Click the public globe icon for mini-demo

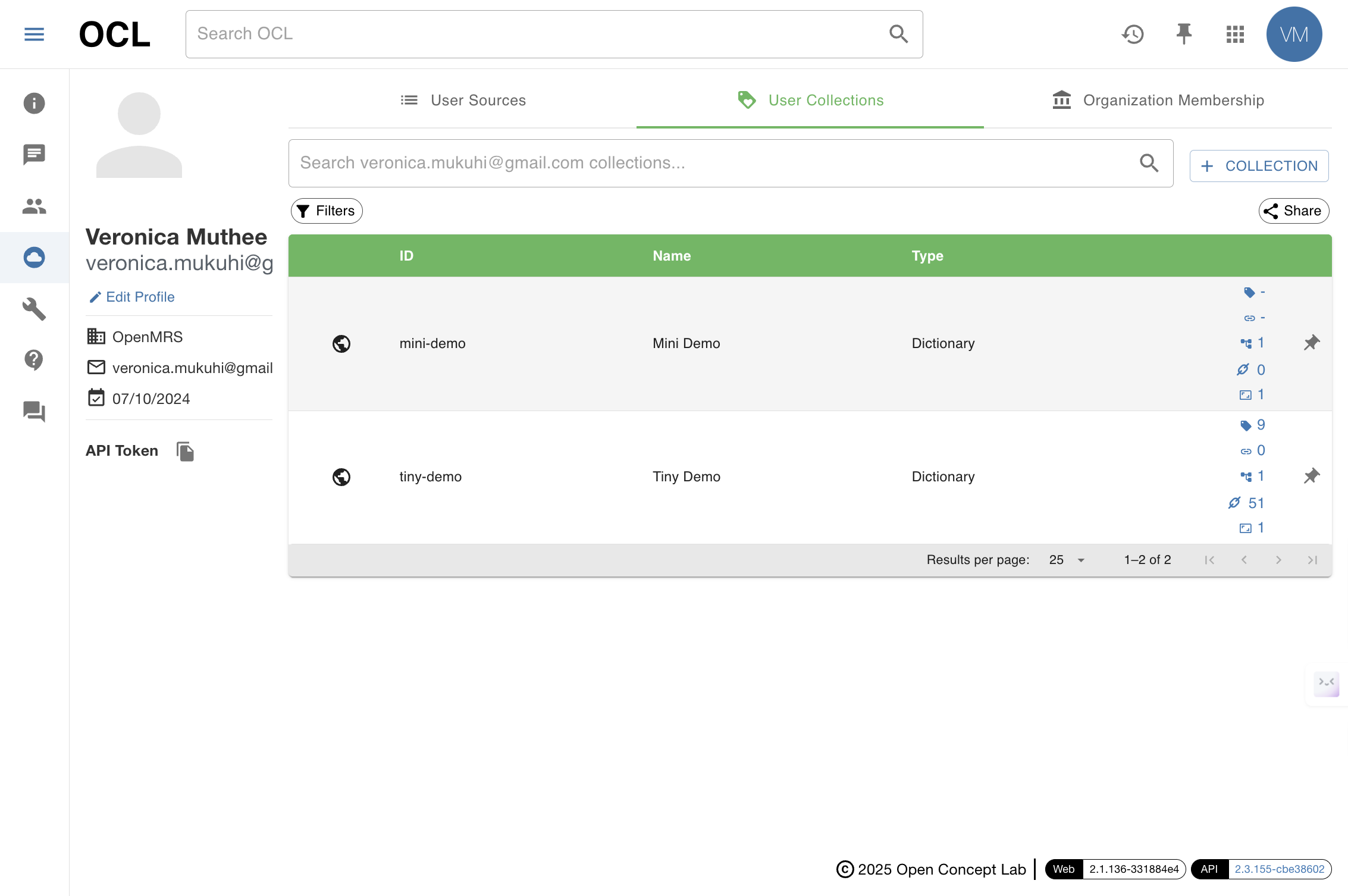coord(341,344)
